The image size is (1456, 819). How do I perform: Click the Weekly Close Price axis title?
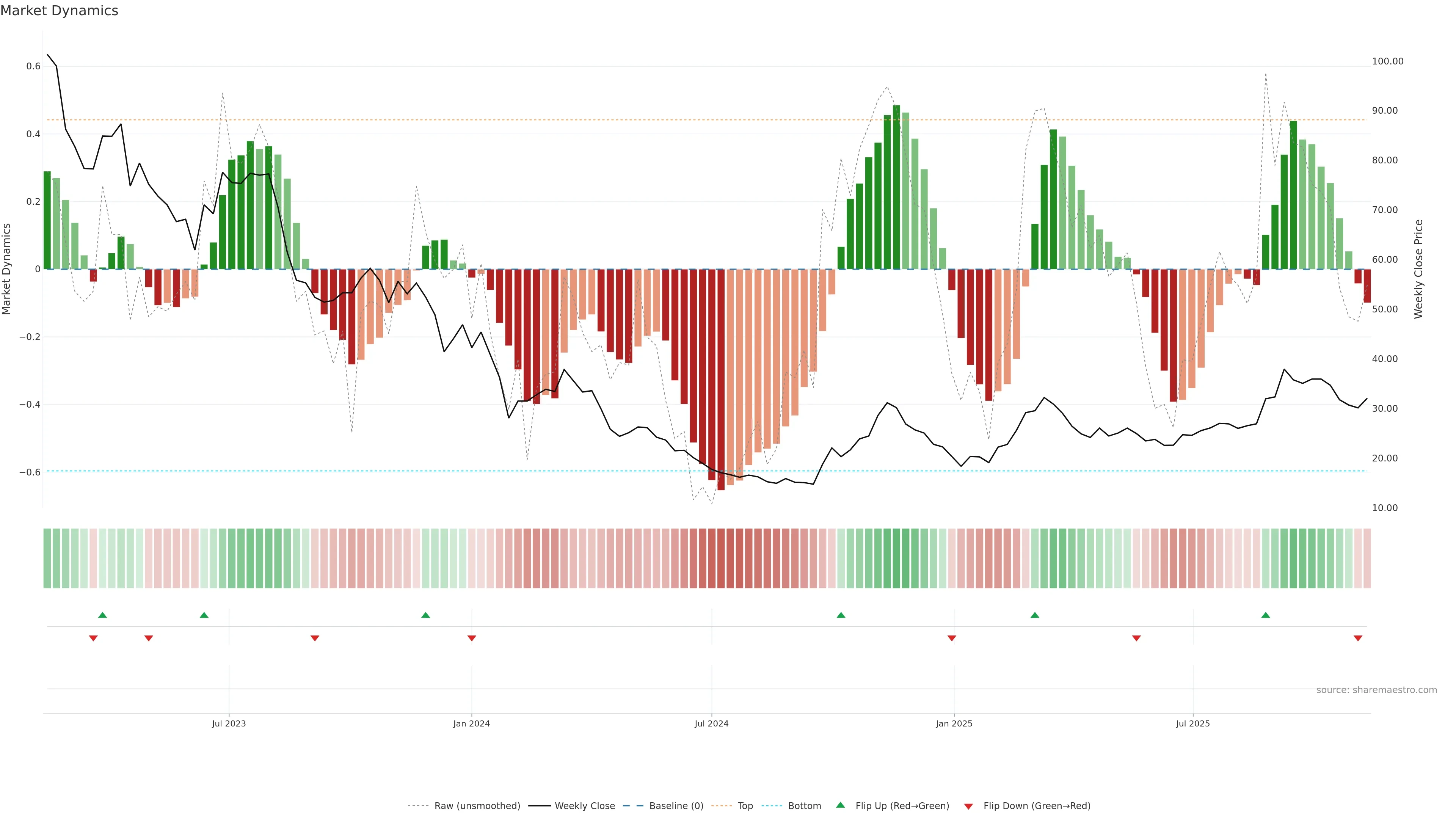[1418, 269]
